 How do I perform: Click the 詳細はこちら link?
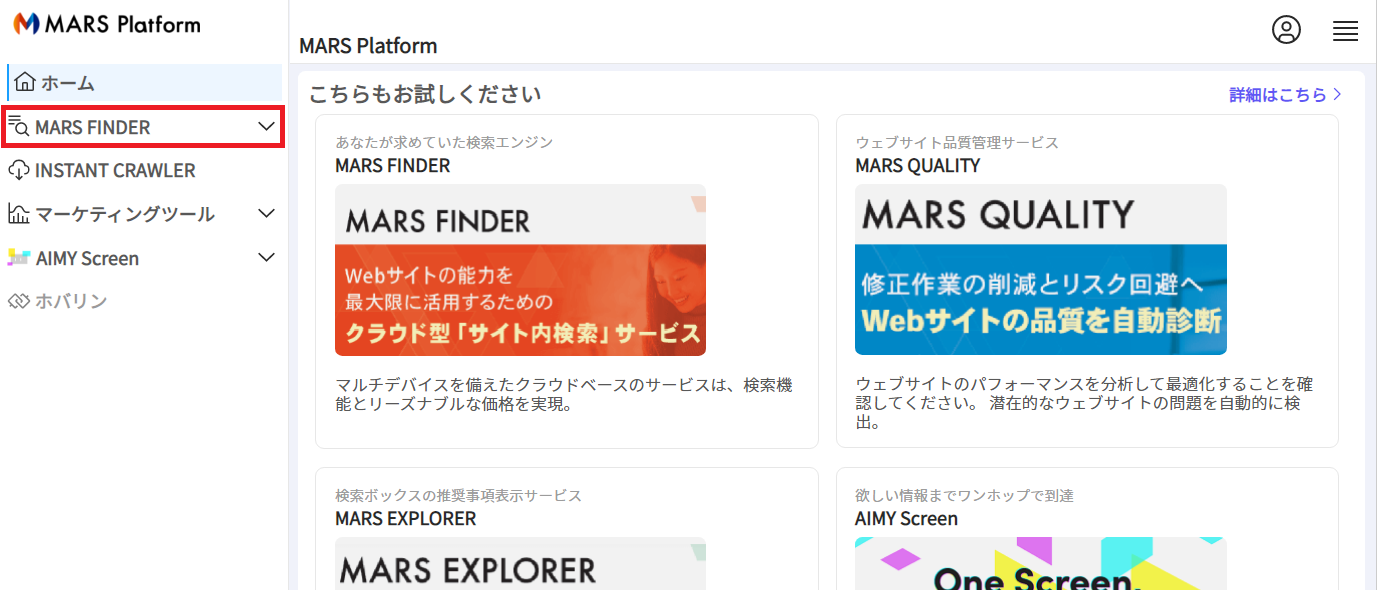tap(1277, 95)
